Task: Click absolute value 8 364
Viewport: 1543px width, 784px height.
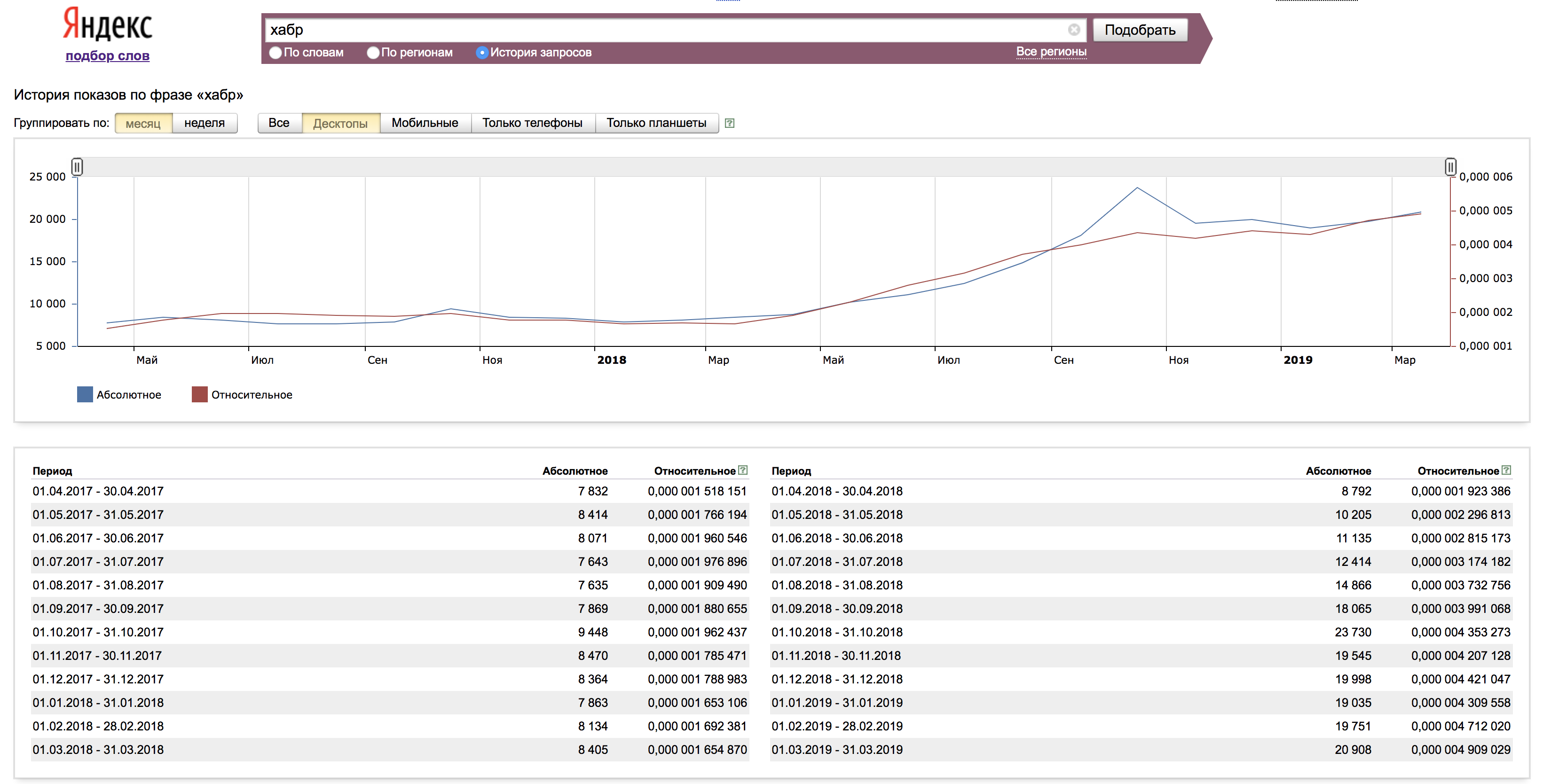Action: pyautogui.click(x=593, y=679)
